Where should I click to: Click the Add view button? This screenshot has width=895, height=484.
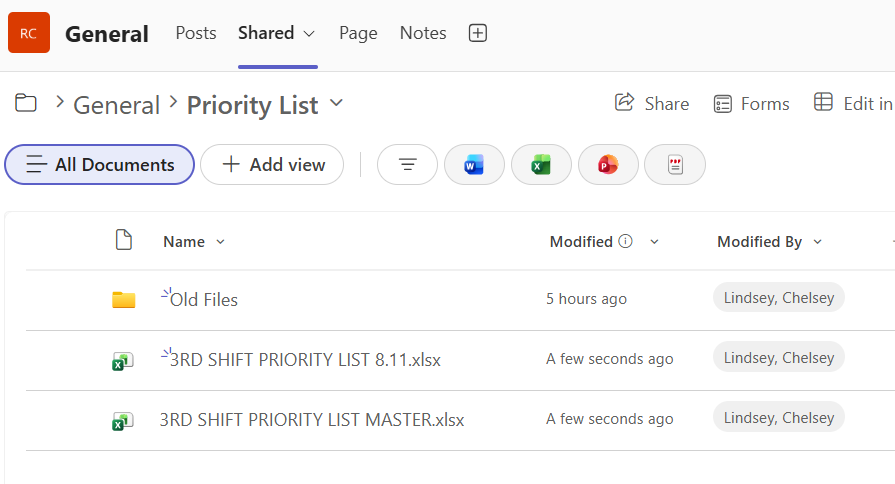[272, 164]
